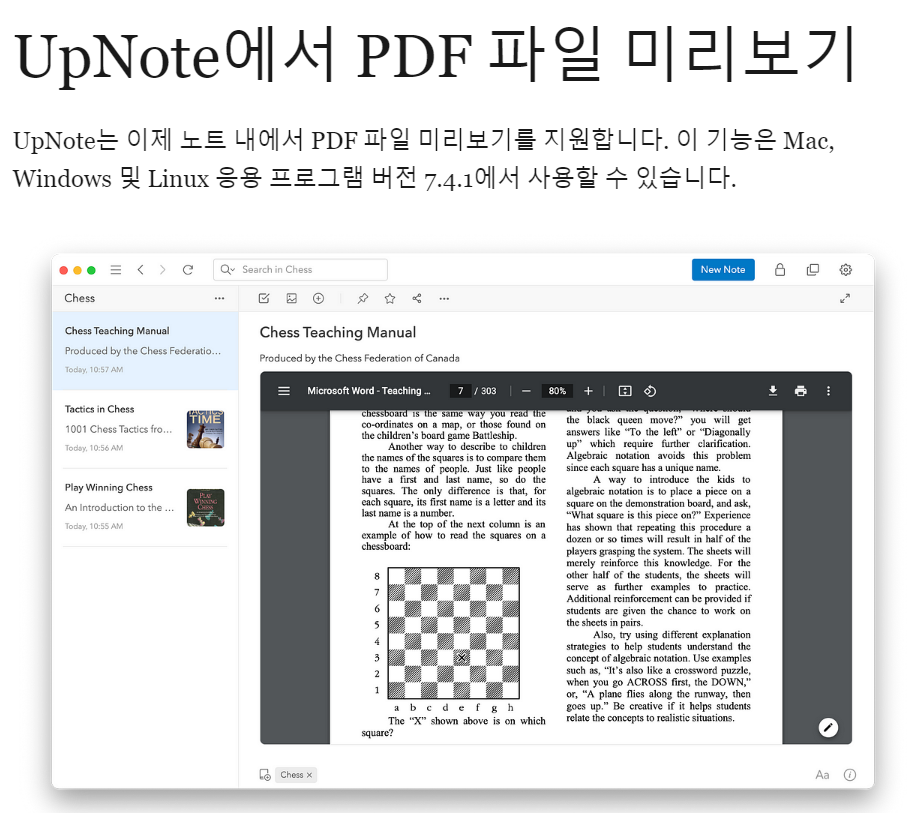Screen dimensions: 921x813
Task: Open the settings gear icon
Action: [x=845, y=270]
